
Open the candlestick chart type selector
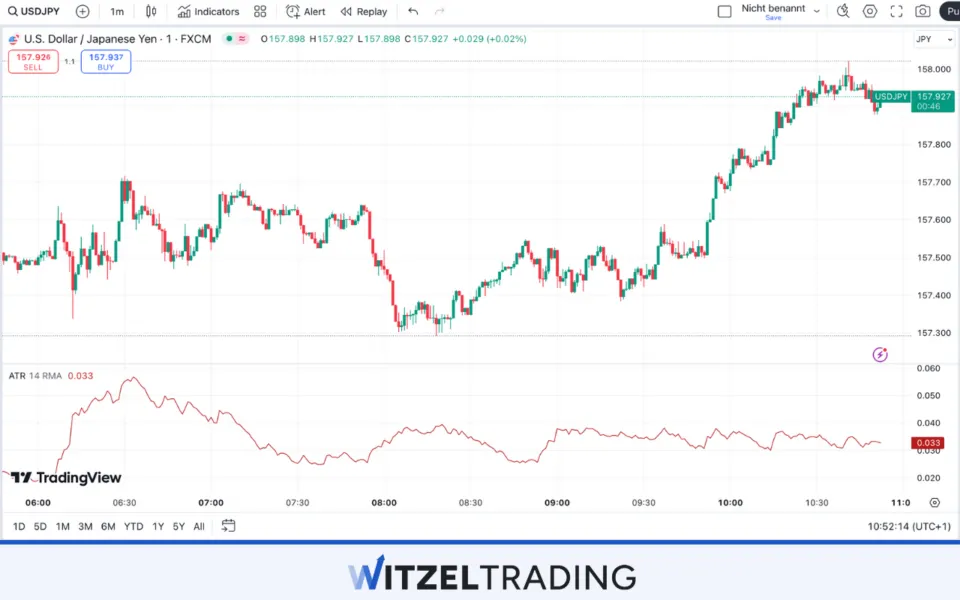(x=151, y=12)
